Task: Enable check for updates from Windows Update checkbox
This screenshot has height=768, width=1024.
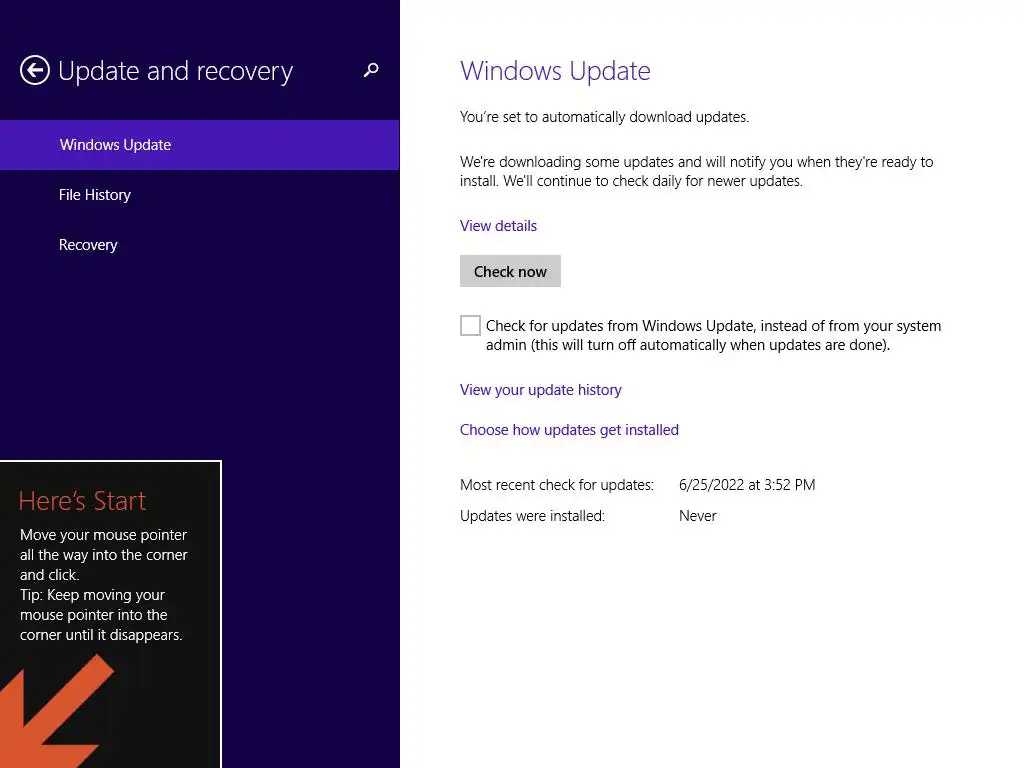Action: pos(470,325)
